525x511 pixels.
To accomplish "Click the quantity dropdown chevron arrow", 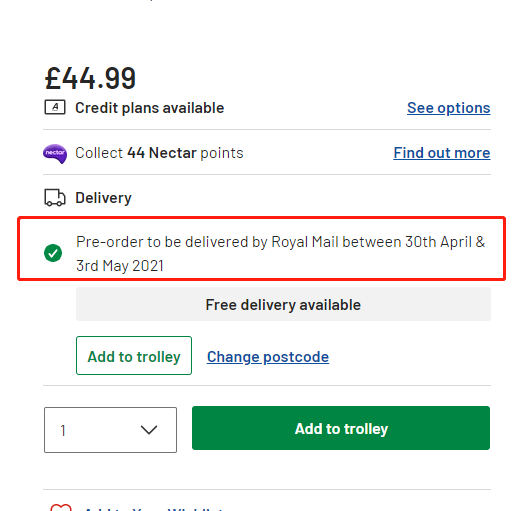I will pyautogui.click(x=149, y=430).
